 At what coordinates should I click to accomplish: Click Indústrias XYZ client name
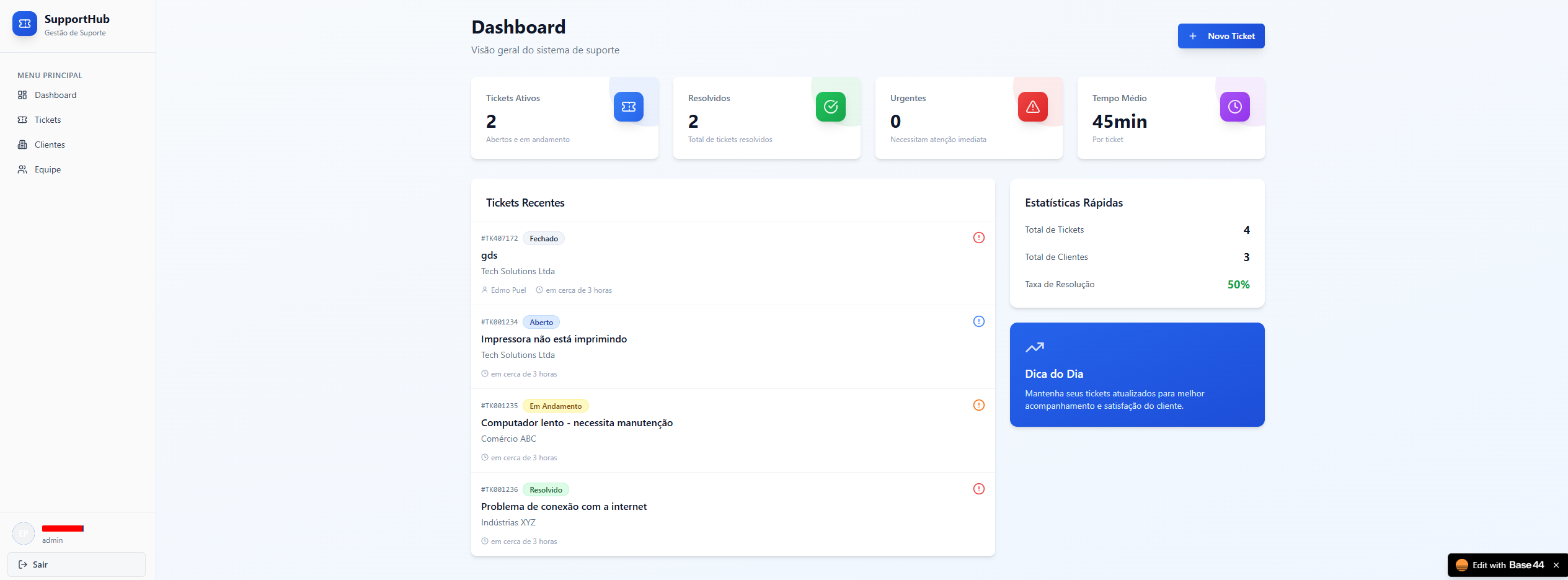click(508, 523)
